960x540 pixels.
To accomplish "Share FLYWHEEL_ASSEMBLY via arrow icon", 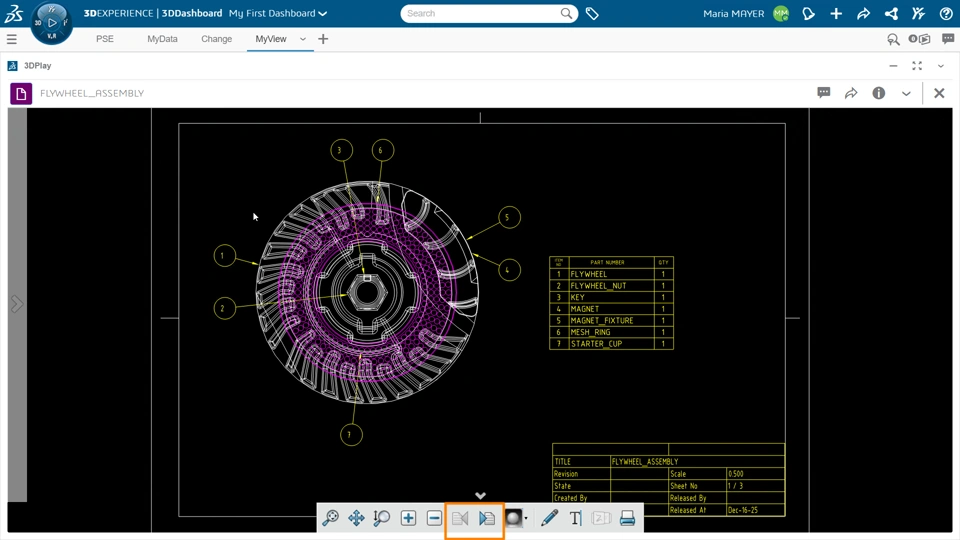I will point(851,93).
